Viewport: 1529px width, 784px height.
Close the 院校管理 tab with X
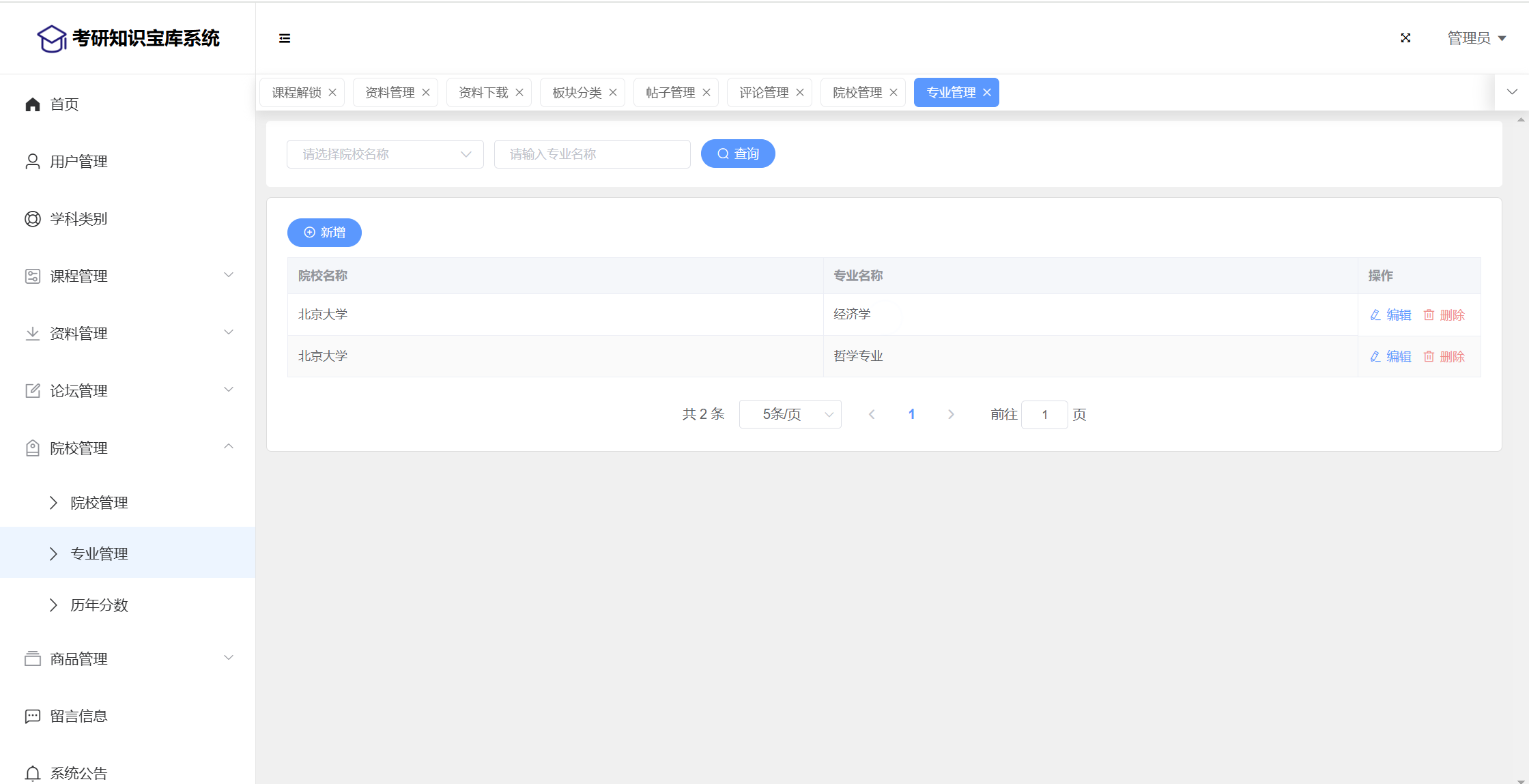tap(894, 93)
